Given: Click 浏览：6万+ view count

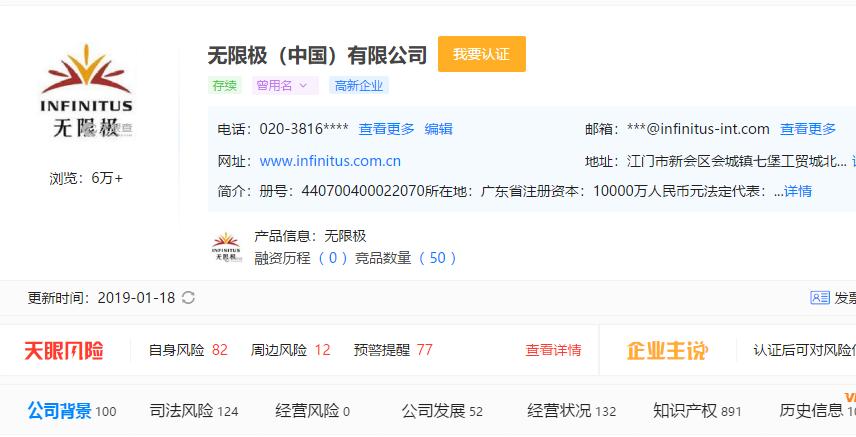Looking at the screenshot, I should point(86,178).
